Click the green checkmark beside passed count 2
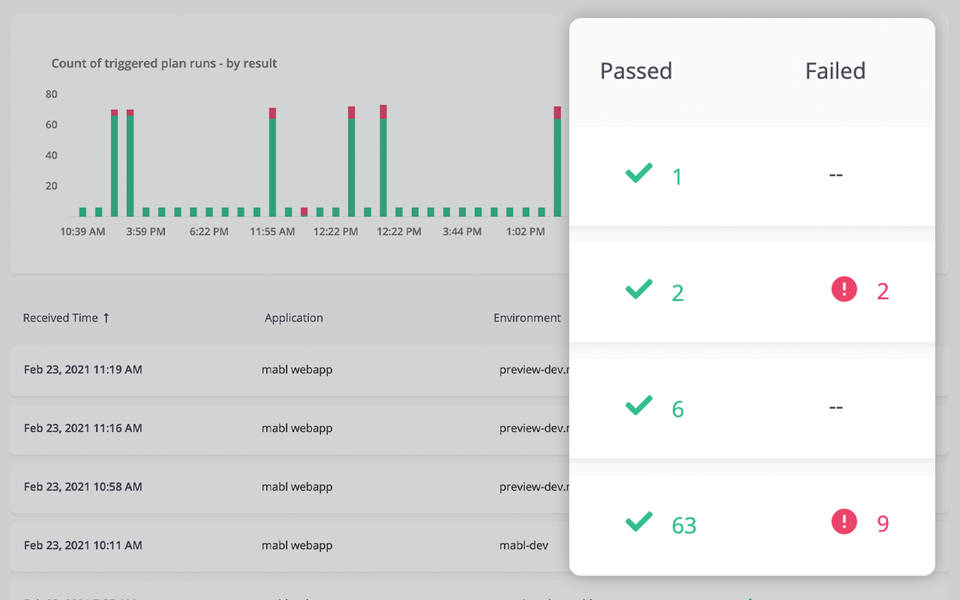Viewport: 960px width, 600px height. tap(639, 290)
